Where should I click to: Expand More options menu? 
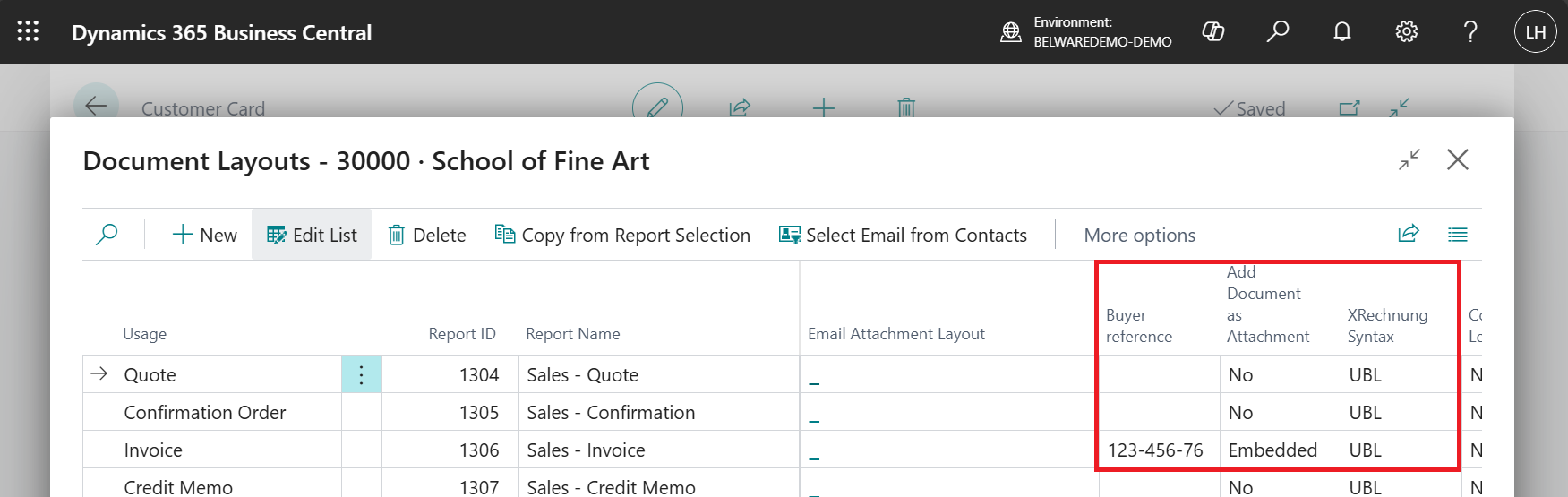(1139, 235)
